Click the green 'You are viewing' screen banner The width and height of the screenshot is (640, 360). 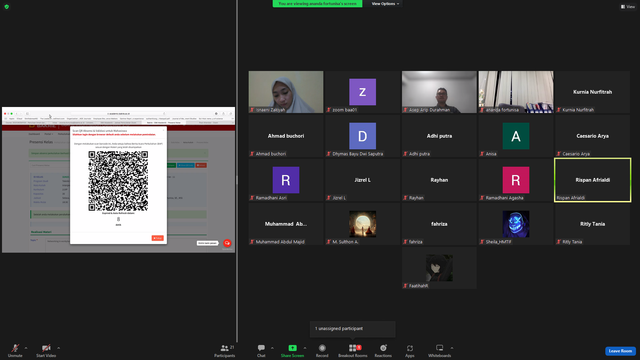point(317,4)
